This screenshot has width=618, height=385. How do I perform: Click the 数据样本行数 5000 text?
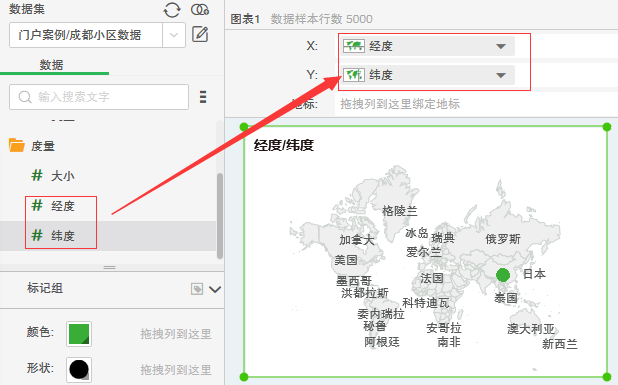pyautogui.click(x=321, y=19)
